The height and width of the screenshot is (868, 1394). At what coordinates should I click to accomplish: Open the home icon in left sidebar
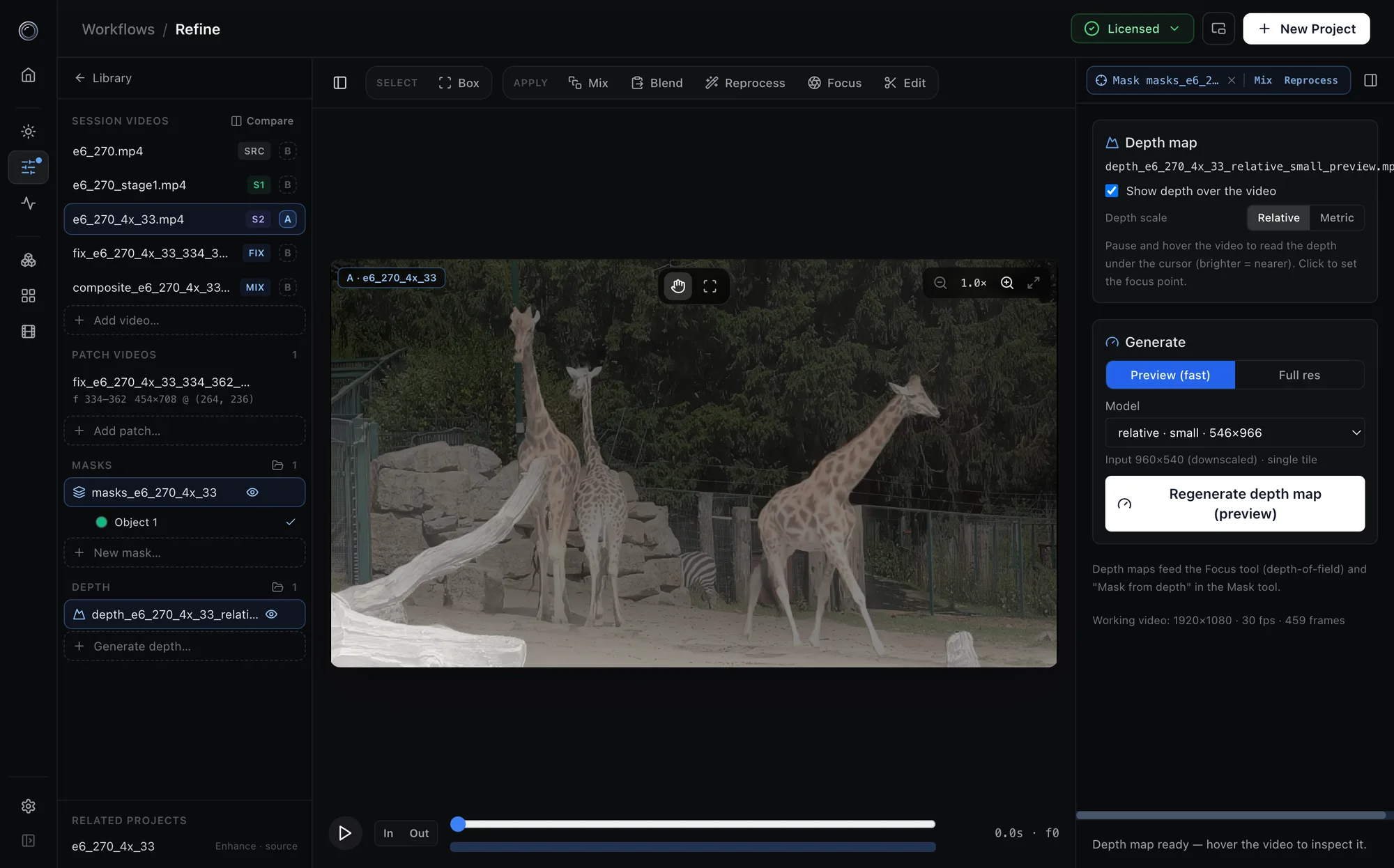(x=28, y=75)
